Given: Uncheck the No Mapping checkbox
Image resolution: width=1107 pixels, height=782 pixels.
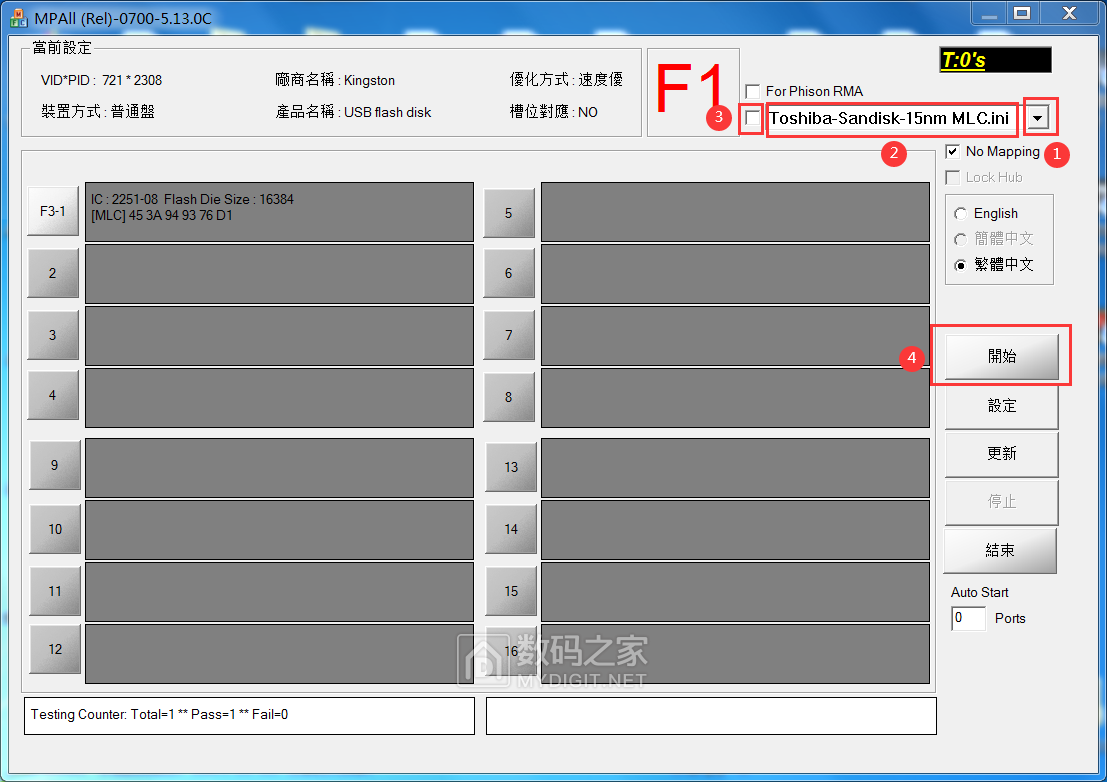Looking at the screenshot, I should 952,151.
